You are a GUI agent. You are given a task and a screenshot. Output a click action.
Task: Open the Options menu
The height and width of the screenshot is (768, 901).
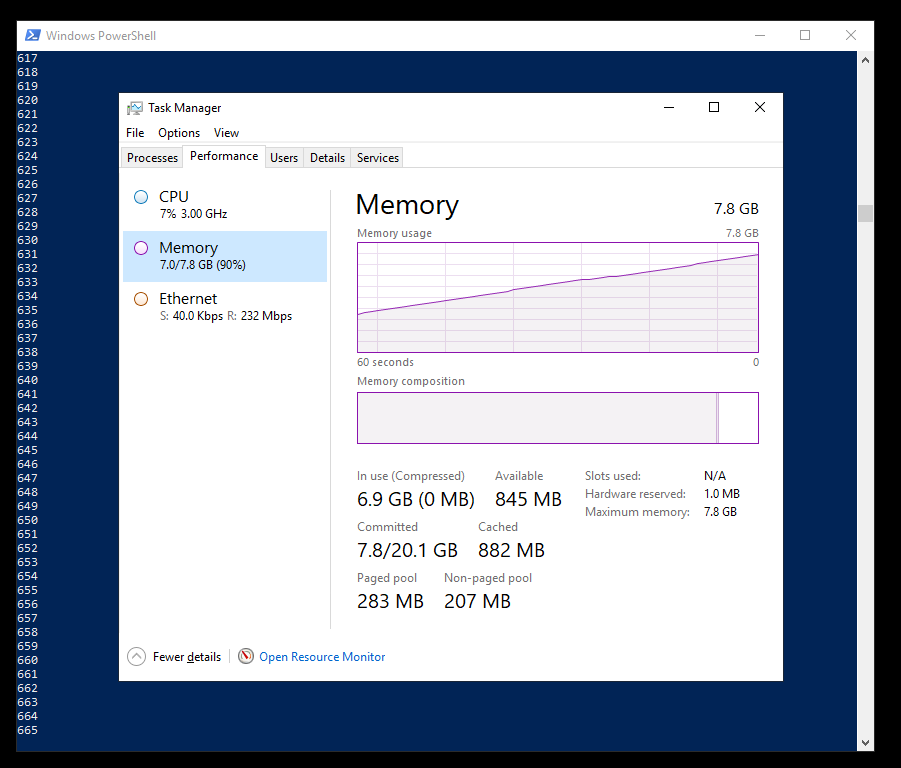[179, 133]
